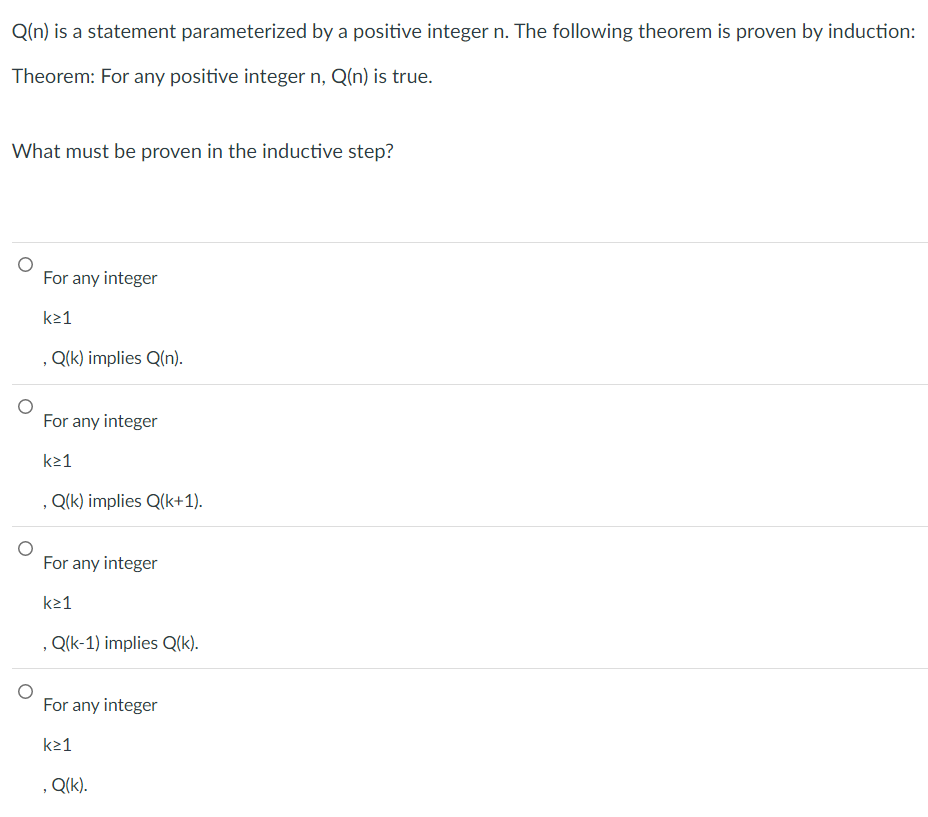Select the option stating Q(k) implies Q(k+1)
Image resolution: width=928 pixels, height=817 pixels.
coord(25,405)
